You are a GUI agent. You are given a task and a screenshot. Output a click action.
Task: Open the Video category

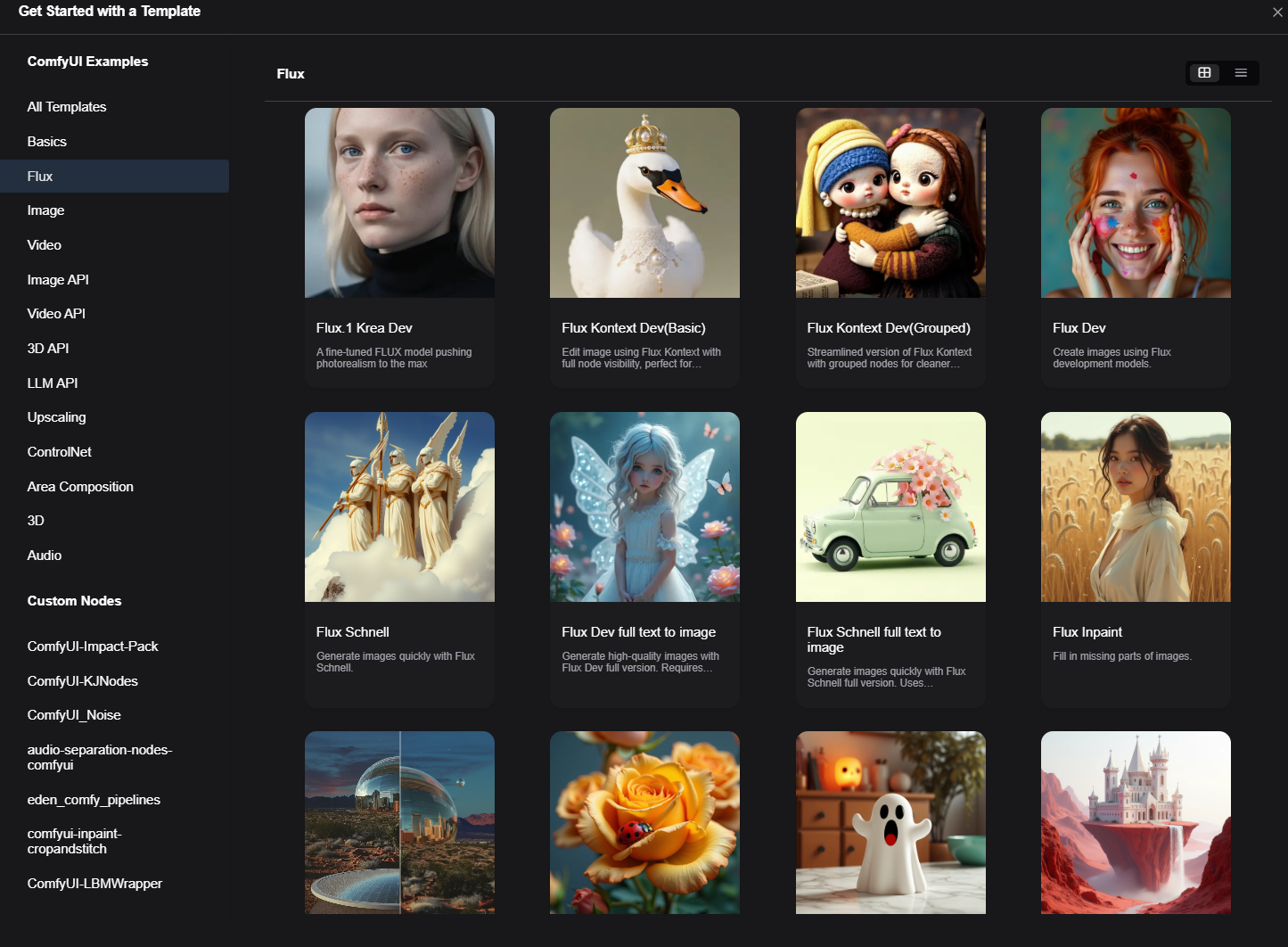pos(114,245)
